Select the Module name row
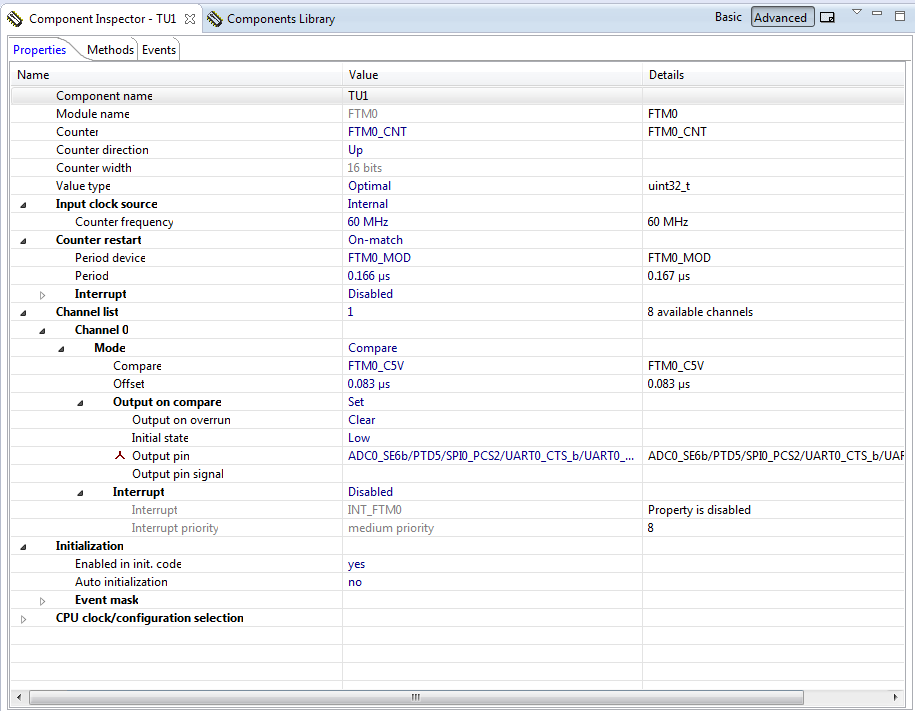 pyautogui.click(x=458, y=114)
